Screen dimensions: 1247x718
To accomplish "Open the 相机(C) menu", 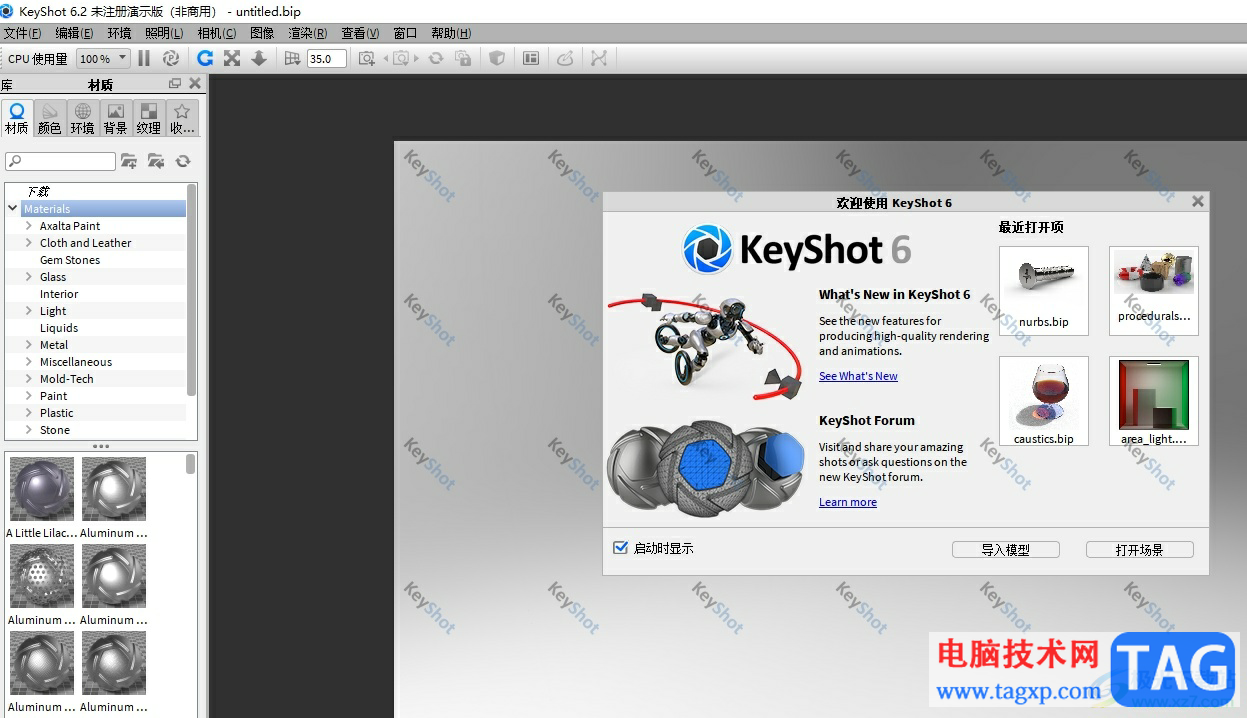I will pos(217,33).
